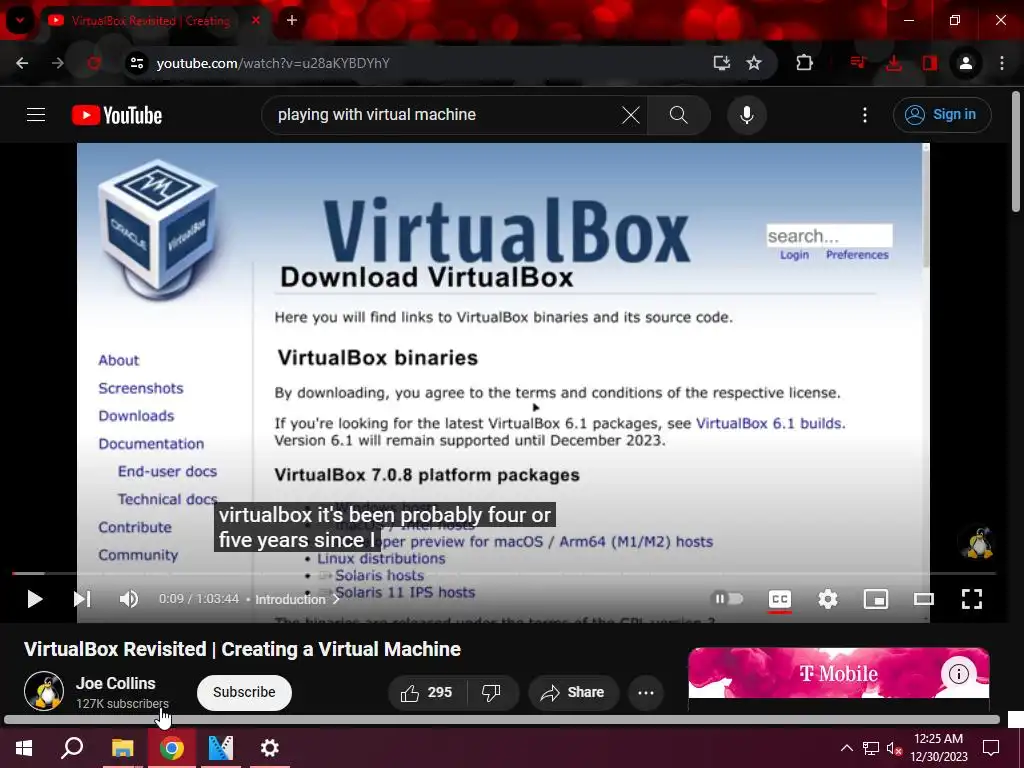Expand the Introduction chapter chevron
The height and width of the screenshot is (768, 1024).
(x=336, y=600)
